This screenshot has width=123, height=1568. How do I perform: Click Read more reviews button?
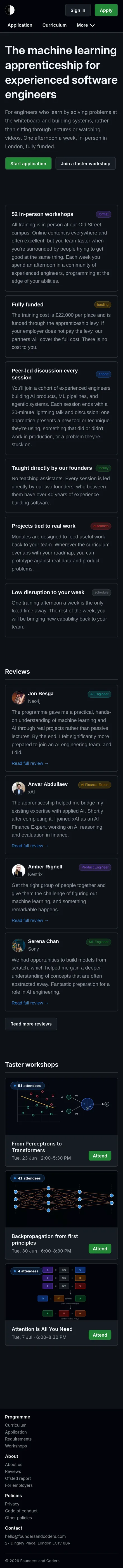point(31,1024)
